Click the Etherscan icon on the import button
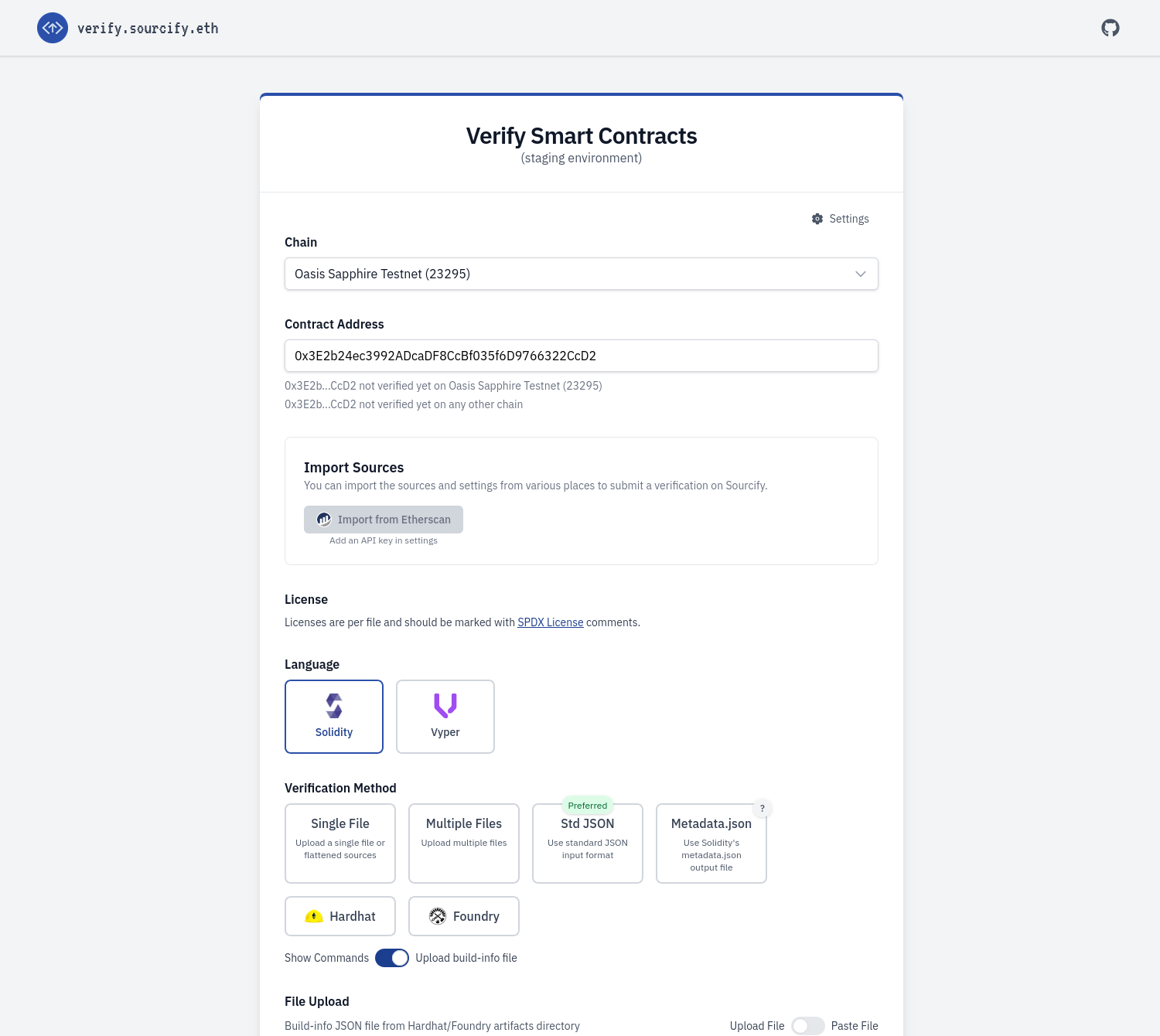This screenshot has width=1160, height=1036. click(x=324, y=519)
